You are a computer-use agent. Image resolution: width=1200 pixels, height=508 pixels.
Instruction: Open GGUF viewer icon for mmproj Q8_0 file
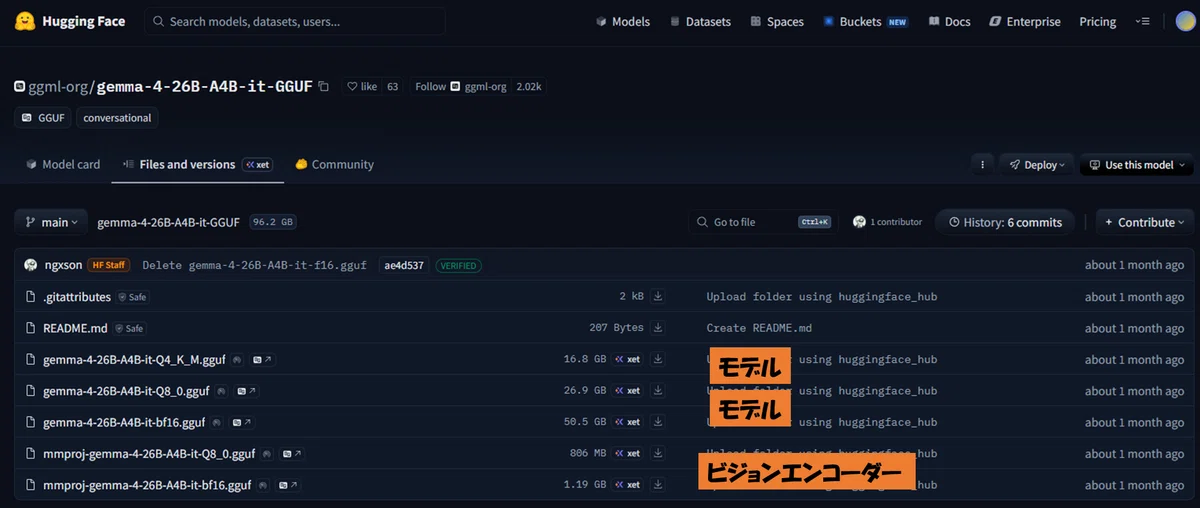(292, 454)
